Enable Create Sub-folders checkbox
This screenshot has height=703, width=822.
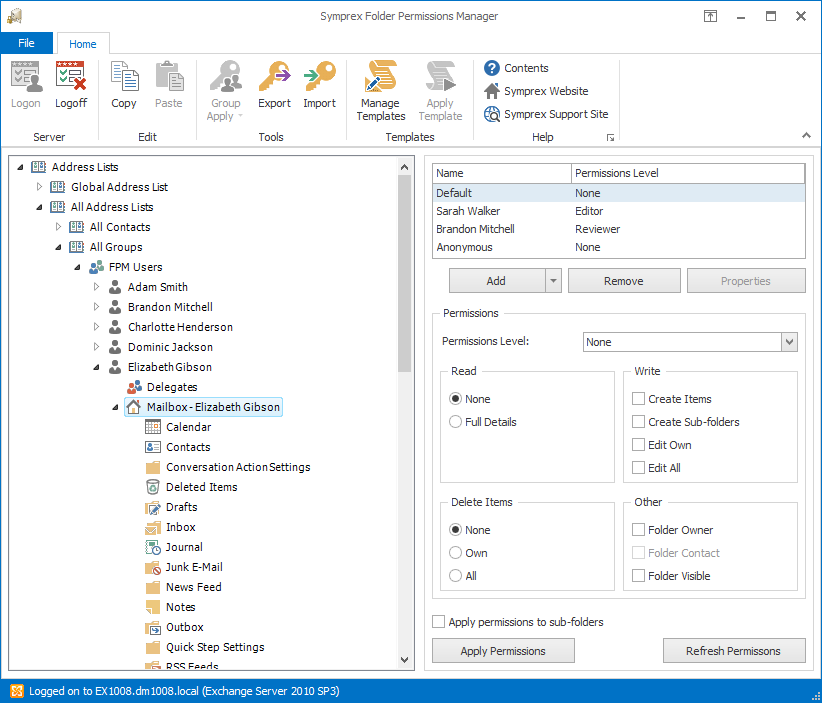tap(638, 422)
